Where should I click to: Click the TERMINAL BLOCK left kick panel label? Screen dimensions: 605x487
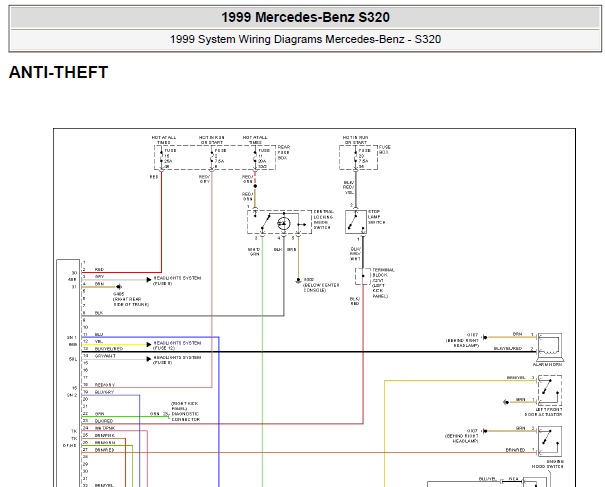[x=383, y=283]
